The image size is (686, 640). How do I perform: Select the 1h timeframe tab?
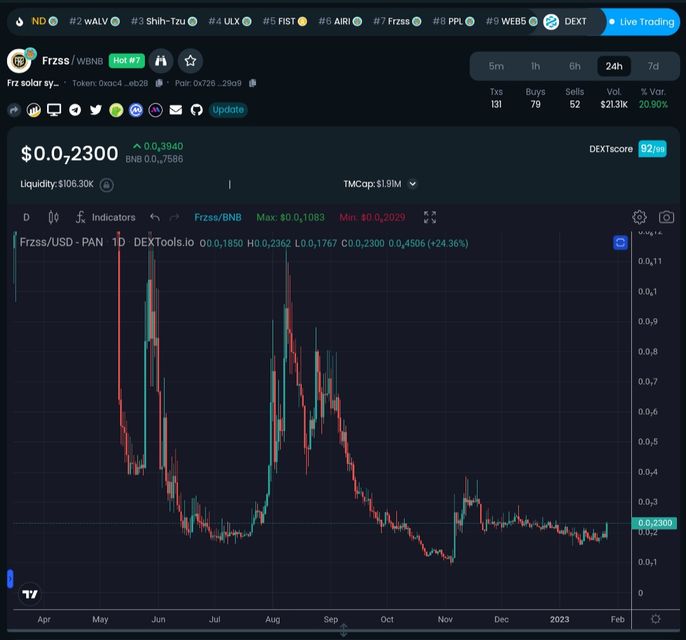[536, 66]
